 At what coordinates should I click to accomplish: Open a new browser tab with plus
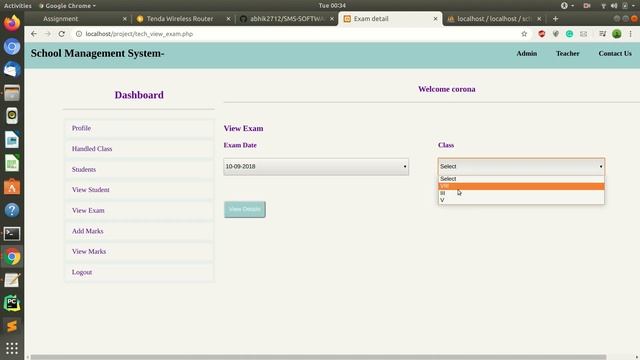point(555,19)
